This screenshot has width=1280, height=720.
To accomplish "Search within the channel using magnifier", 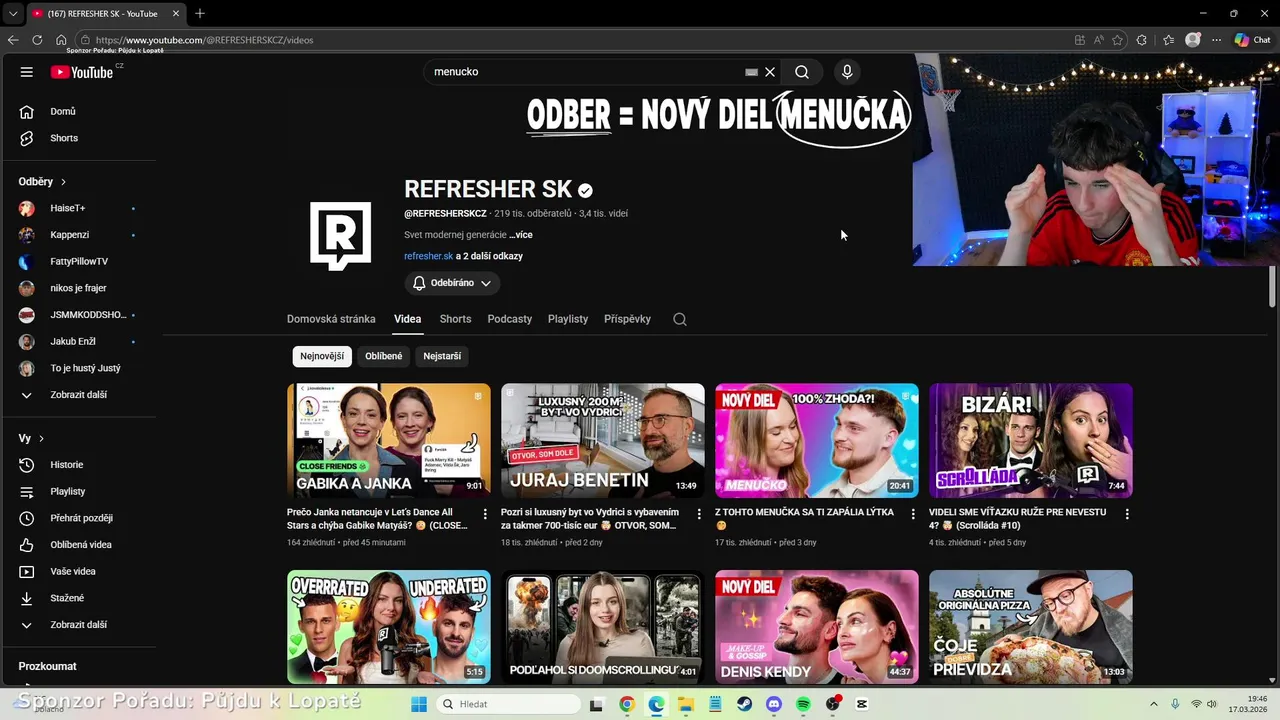I will click(x=680, y=319).
